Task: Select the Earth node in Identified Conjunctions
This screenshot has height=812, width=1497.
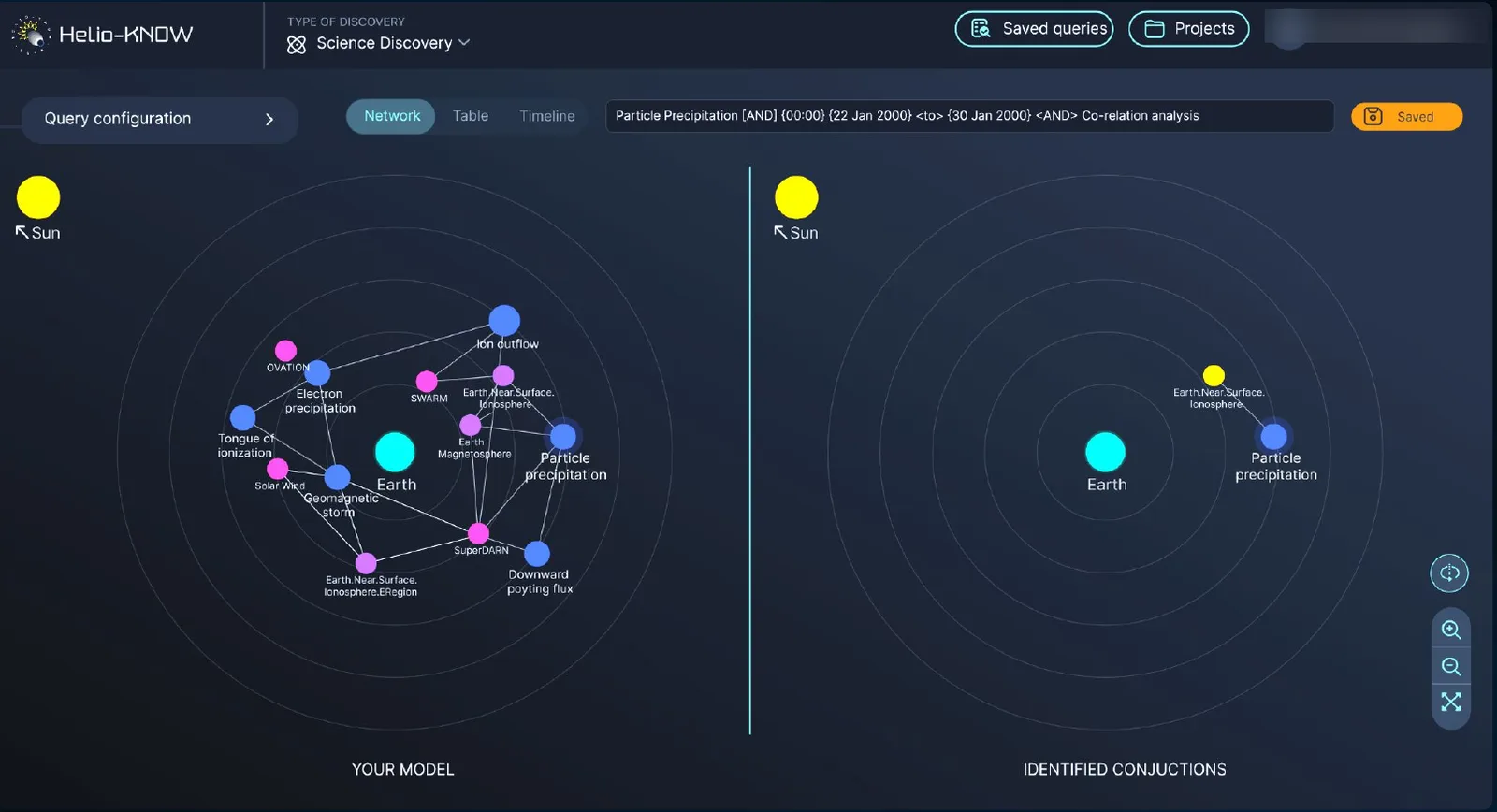Action: point(1105,452)
